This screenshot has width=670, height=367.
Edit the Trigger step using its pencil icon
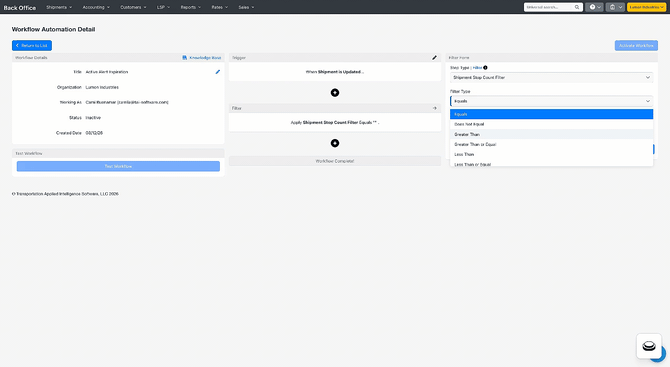(434, 58)
